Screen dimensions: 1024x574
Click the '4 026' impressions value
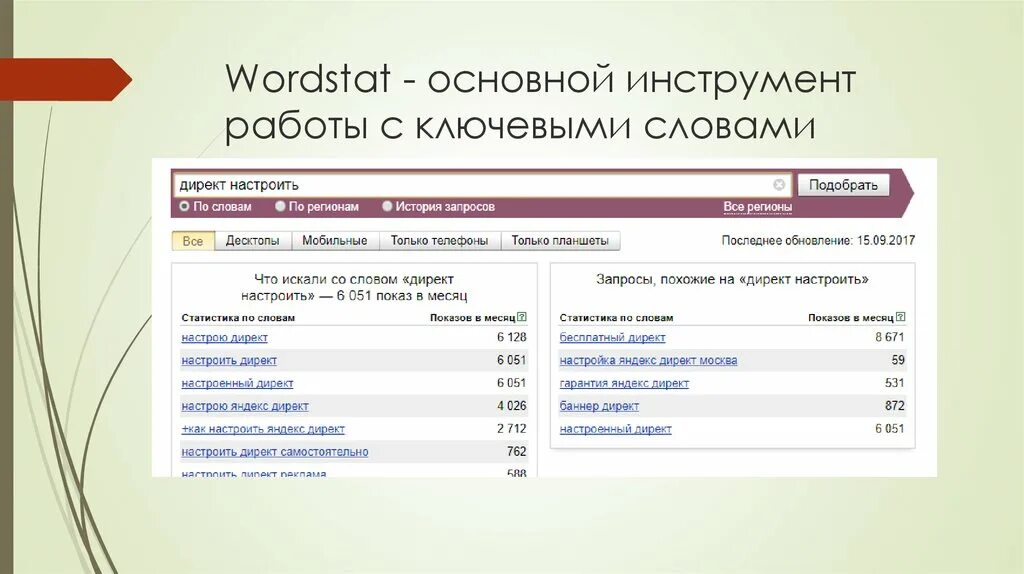pos(511,406)
